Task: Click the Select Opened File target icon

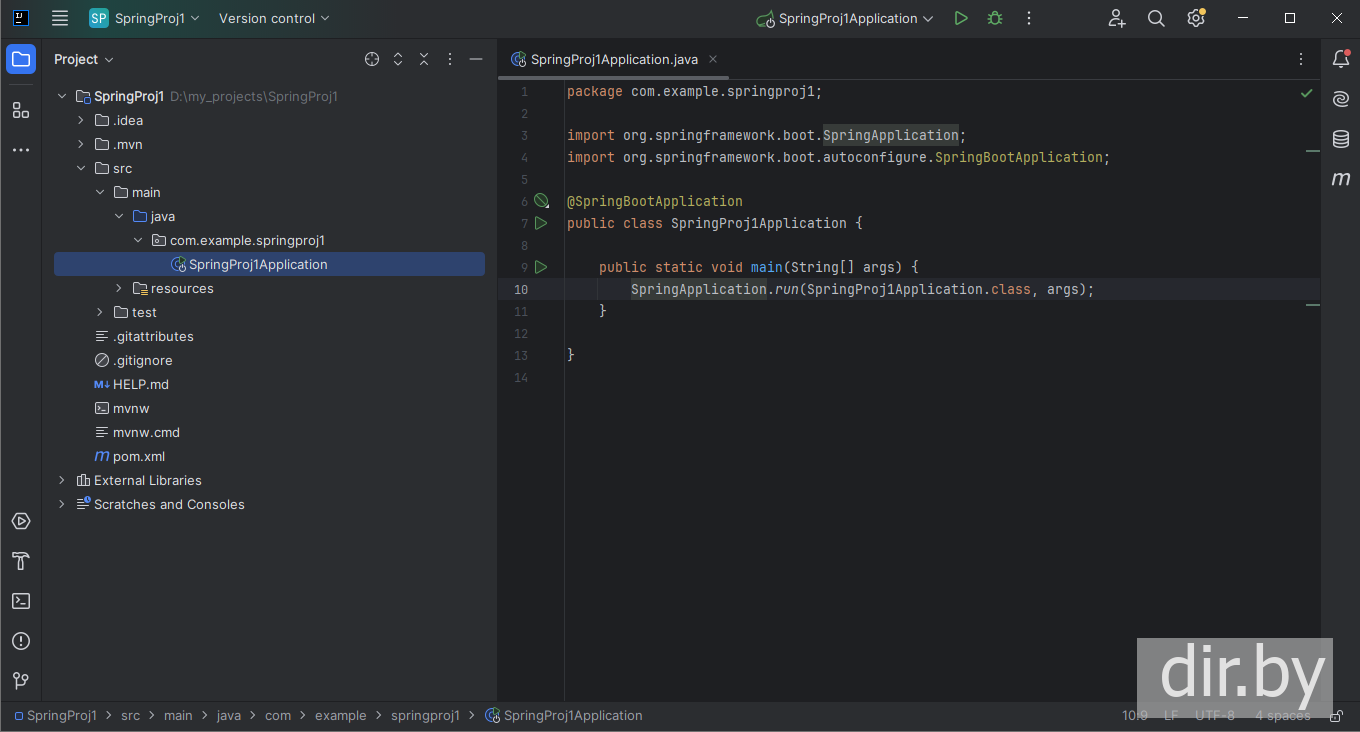Action: click(x=372, y=59)
